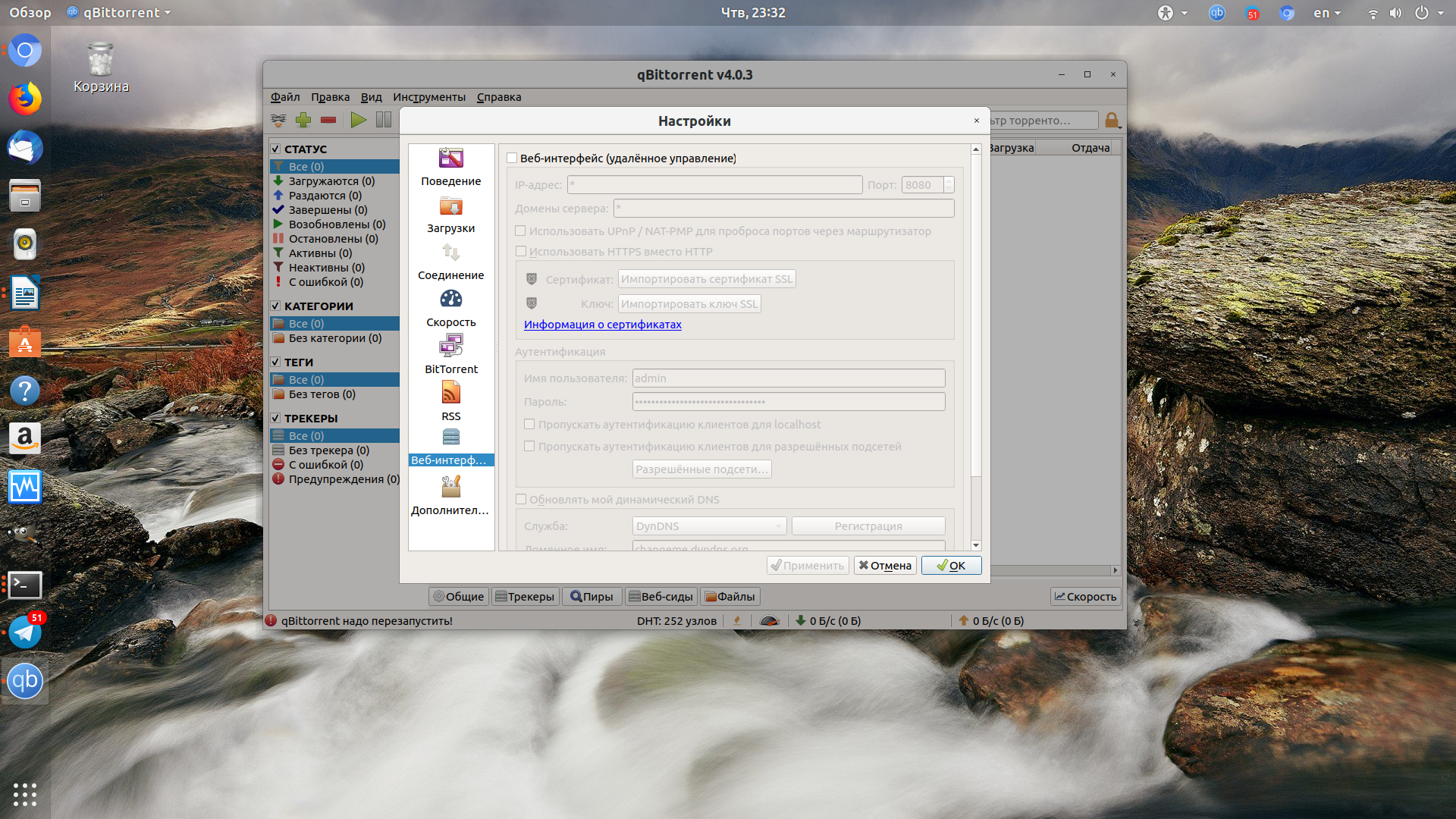Click the OK button in settings

click(x=951, y=566)
